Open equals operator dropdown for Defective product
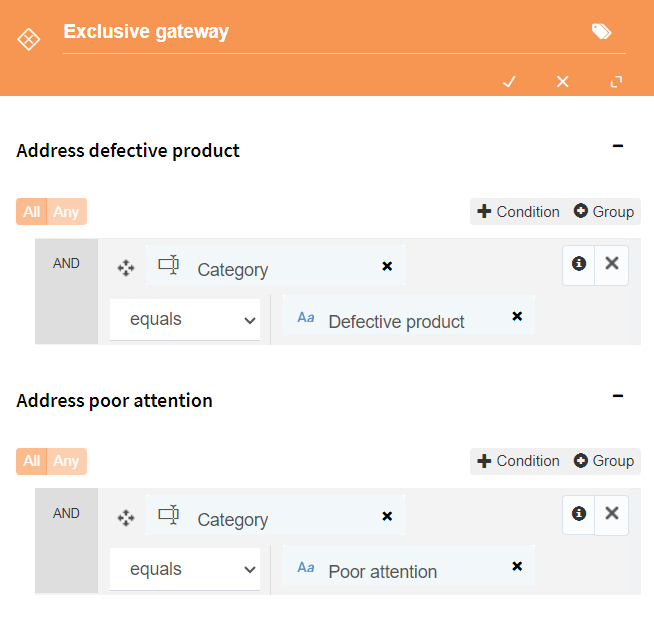Screen dimensions: 654x637 click(x=185, y=320)
